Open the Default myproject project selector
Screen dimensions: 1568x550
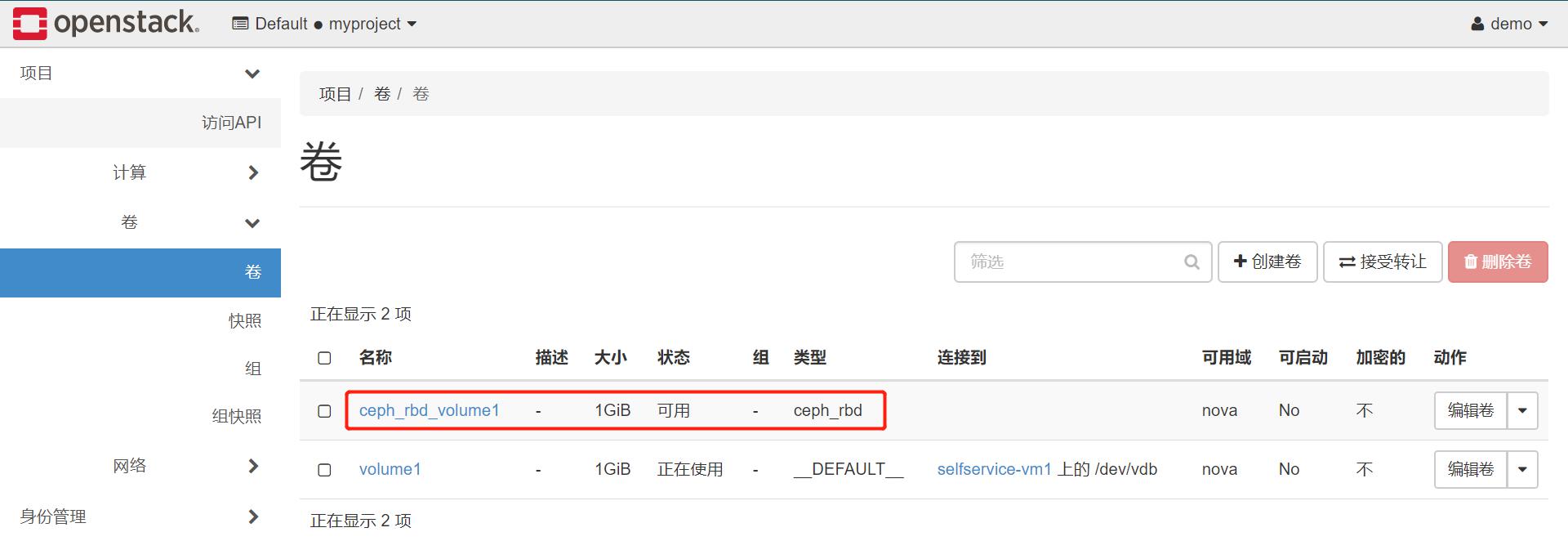(x=324, y=24)
